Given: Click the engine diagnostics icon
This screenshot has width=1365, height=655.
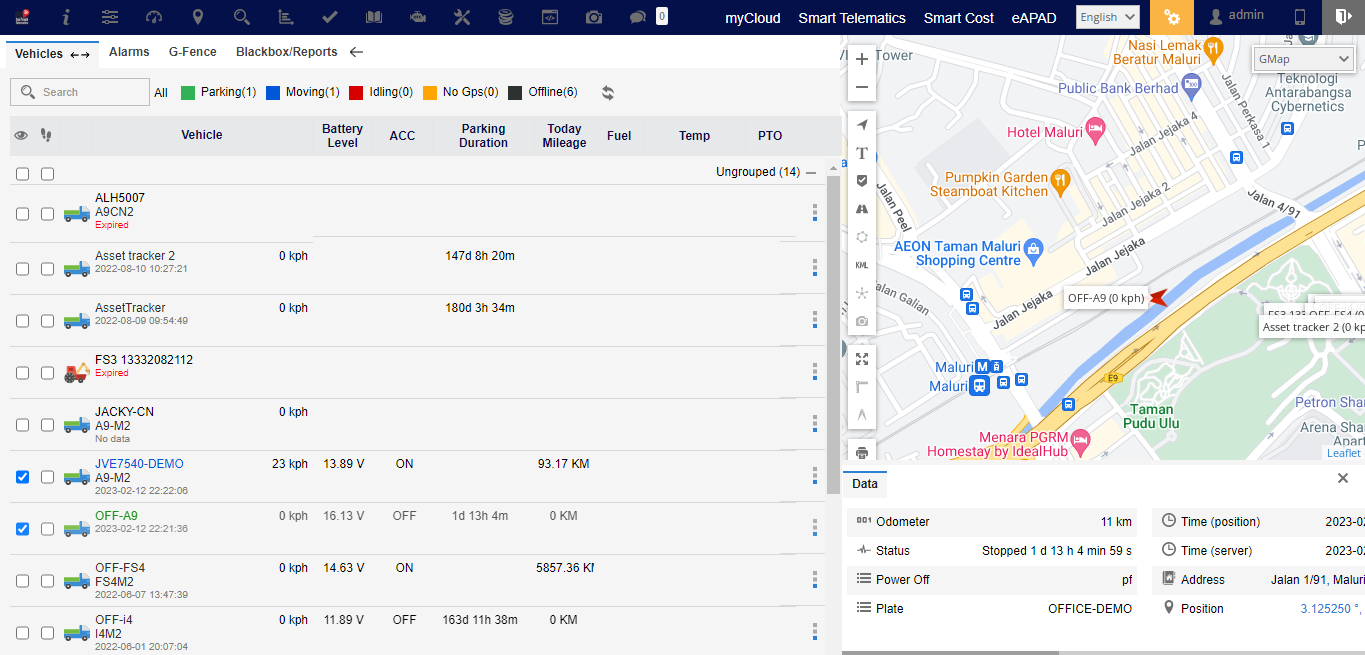Looking at the screenshot, I should [417, 17].
